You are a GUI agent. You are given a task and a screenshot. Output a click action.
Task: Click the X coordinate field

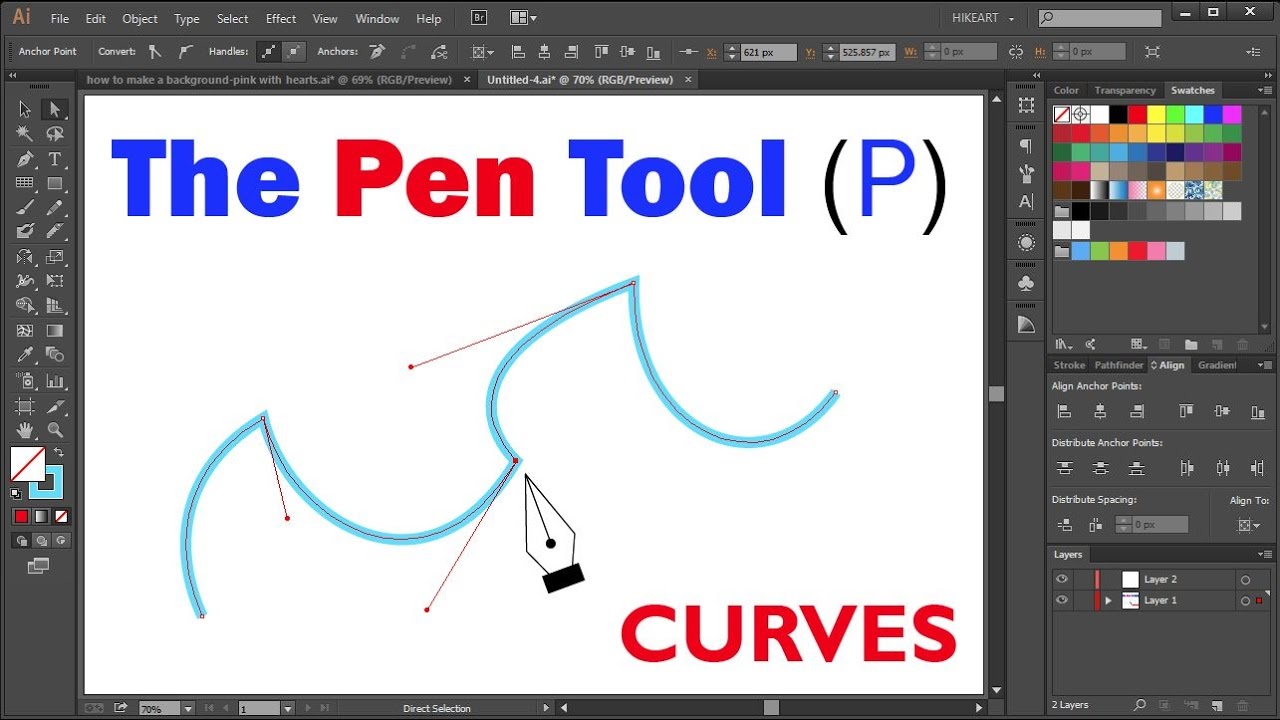click(768, 52)
